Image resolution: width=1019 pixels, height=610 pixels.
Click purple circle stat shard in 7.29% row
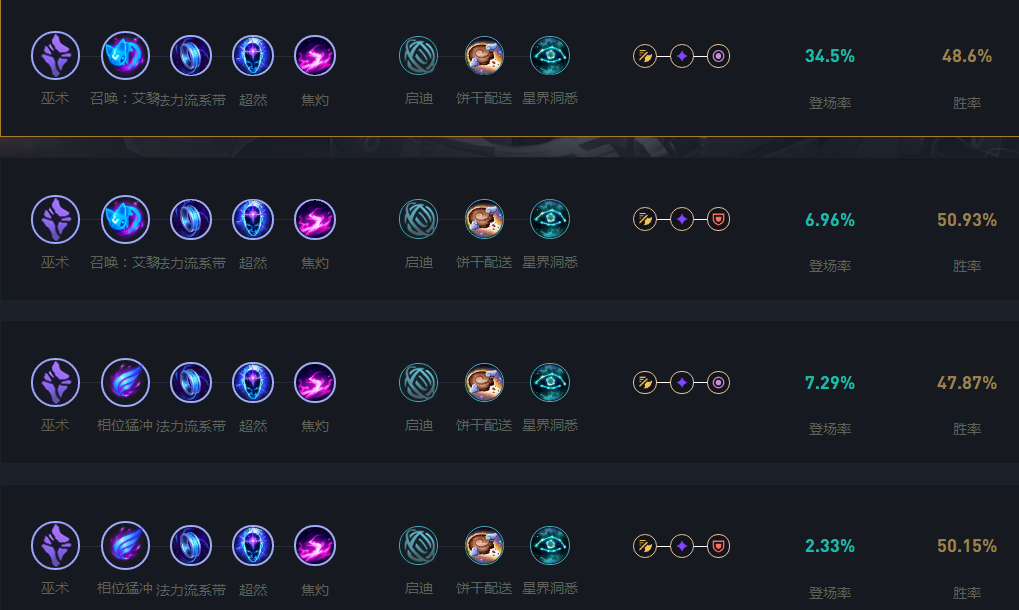pos(718,382)
